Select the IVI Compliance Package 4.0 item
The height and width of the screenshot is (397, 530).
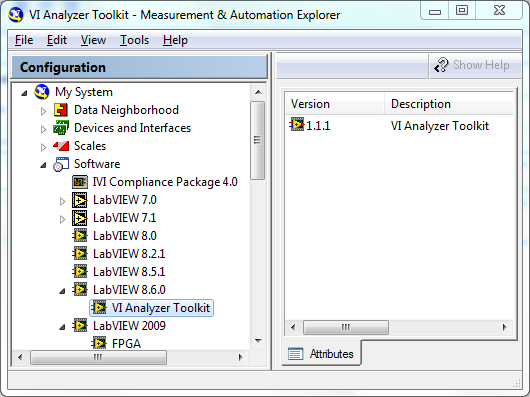coord(165,182)
